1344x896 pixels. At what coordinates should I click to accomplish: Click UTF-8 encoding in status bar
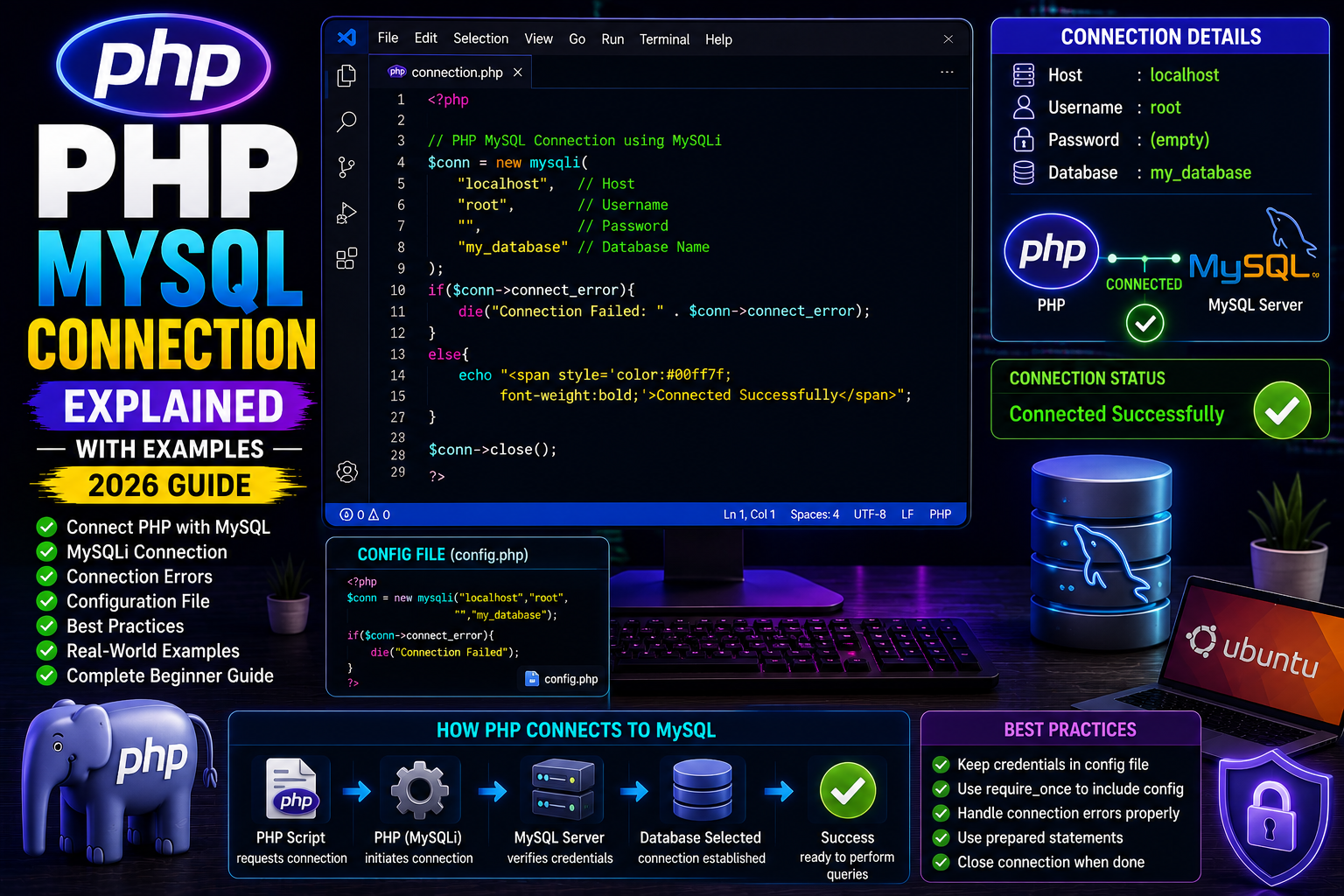click(870, 514)
